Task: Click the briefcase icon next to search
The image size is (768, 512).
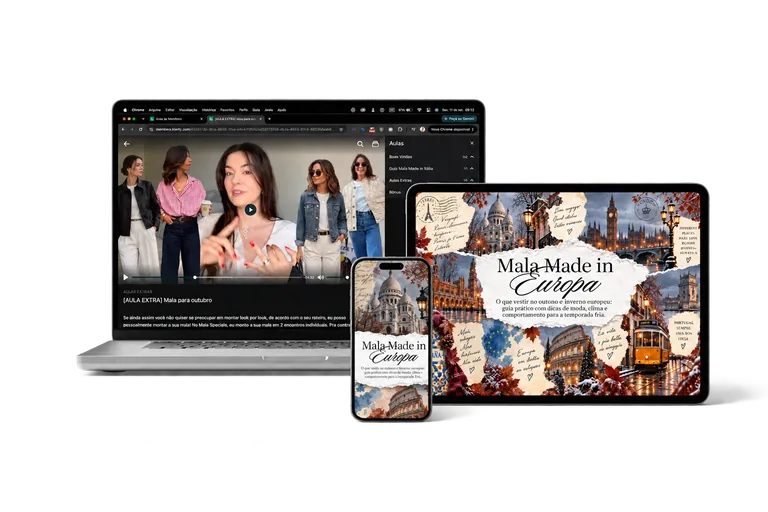Action: point(375,144)
